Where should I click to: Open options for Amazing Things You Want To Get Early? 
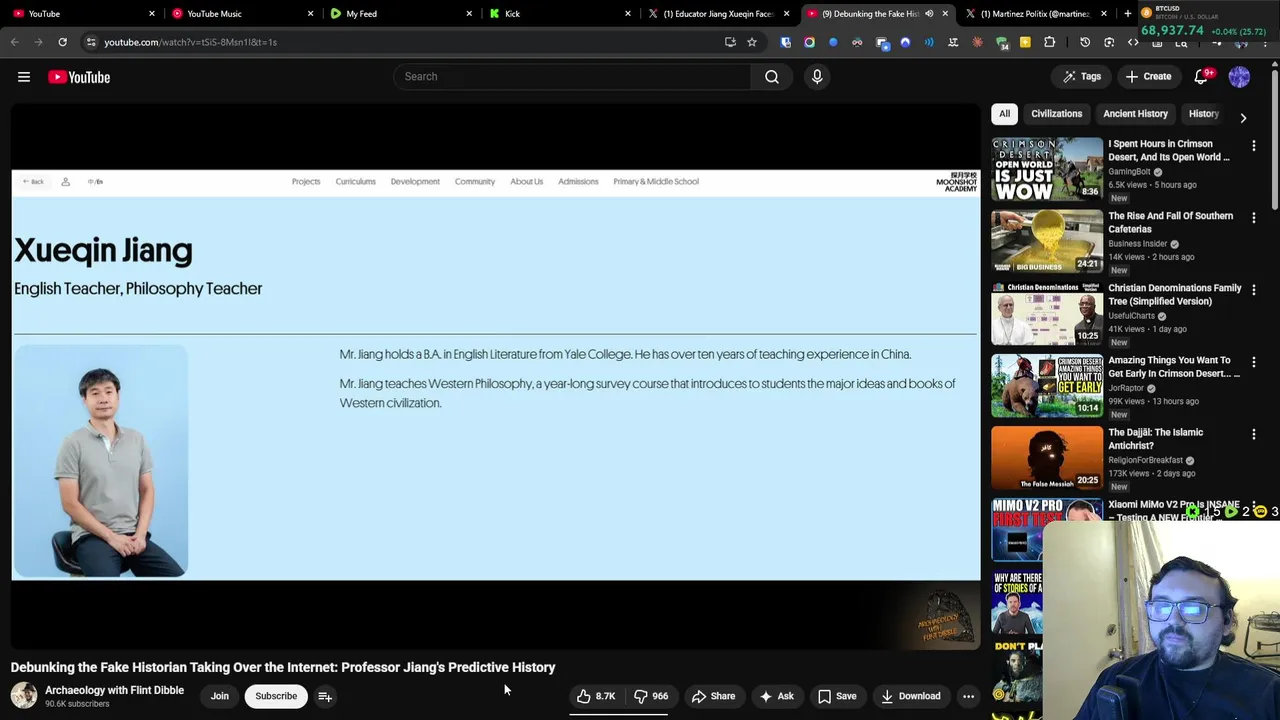[1254, 362]
